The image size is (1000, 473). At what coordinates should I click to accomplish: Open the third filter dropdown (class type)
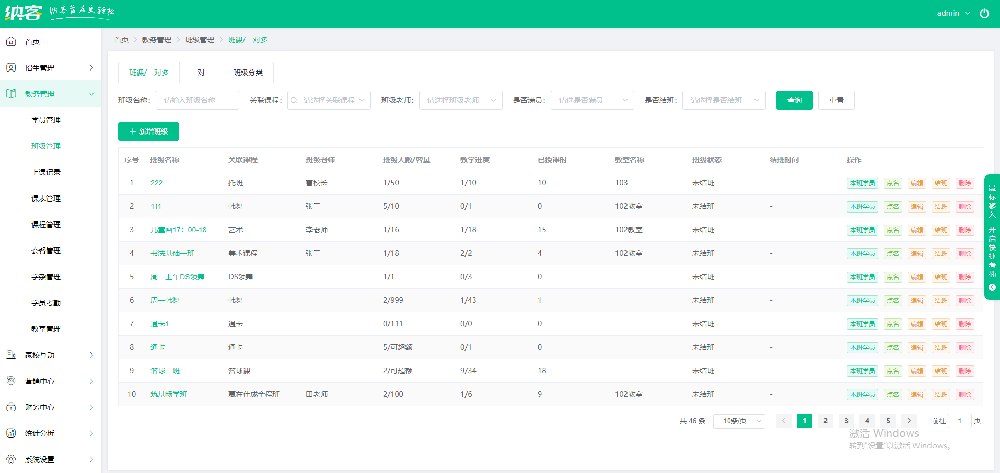[x=460, y=101]
